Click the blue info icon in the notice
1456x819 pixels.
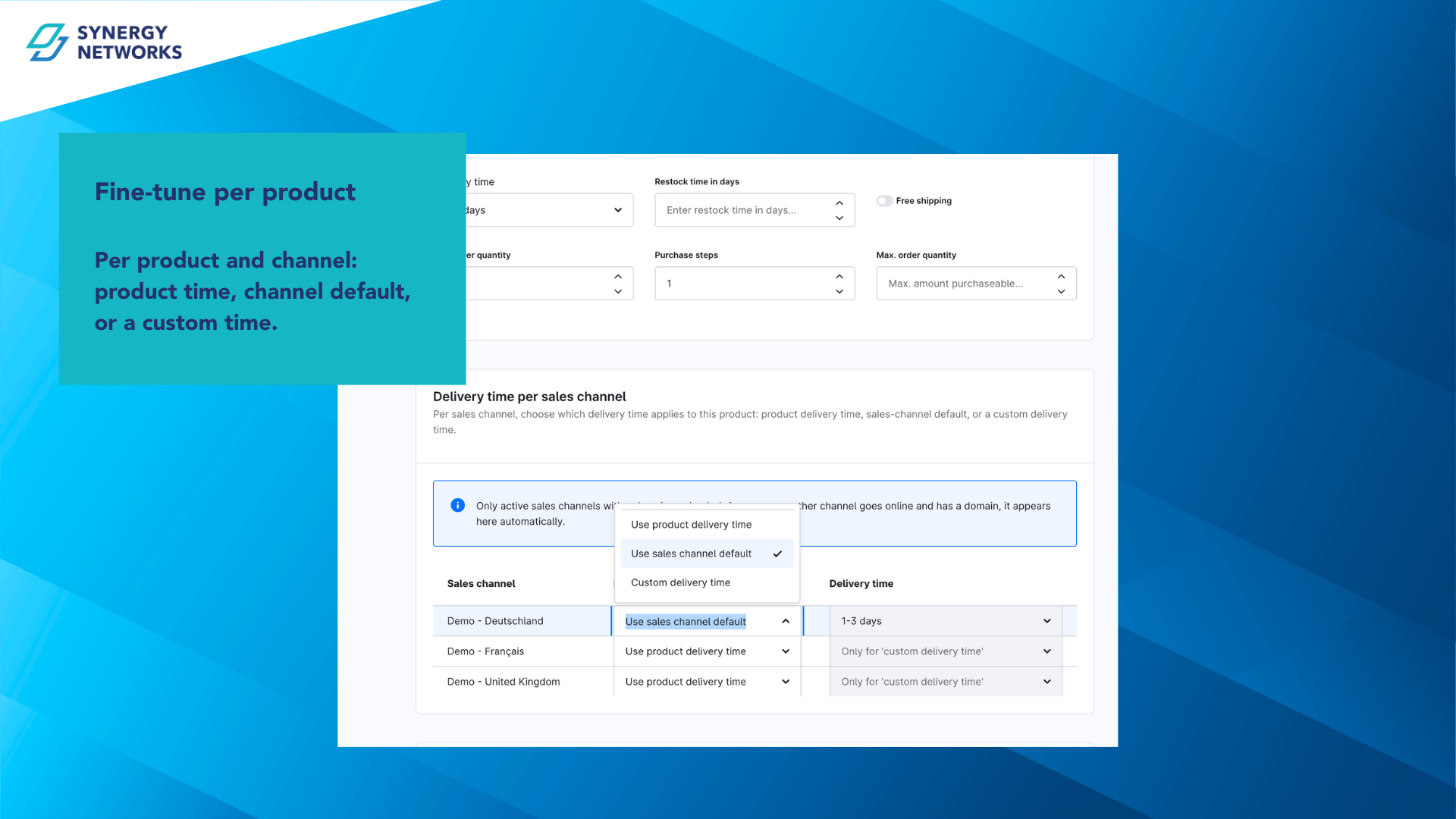(458, 505)
